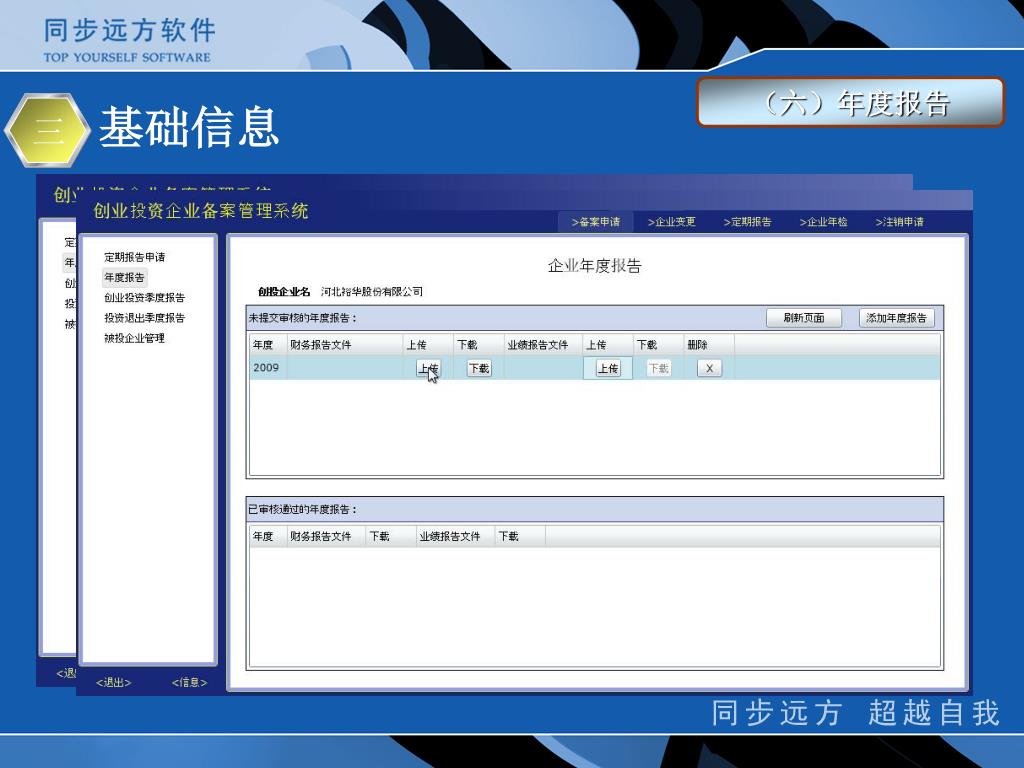1024x768 pixels.
Task: Click the 企业年度报告 page title
Action: (595, 266)
